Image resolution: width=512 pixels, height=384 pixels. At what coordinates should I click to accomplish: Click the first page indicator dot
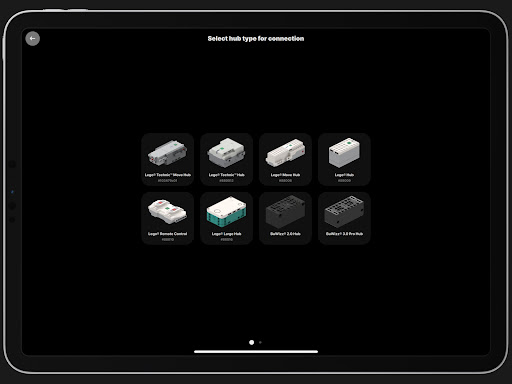(252, 342)
